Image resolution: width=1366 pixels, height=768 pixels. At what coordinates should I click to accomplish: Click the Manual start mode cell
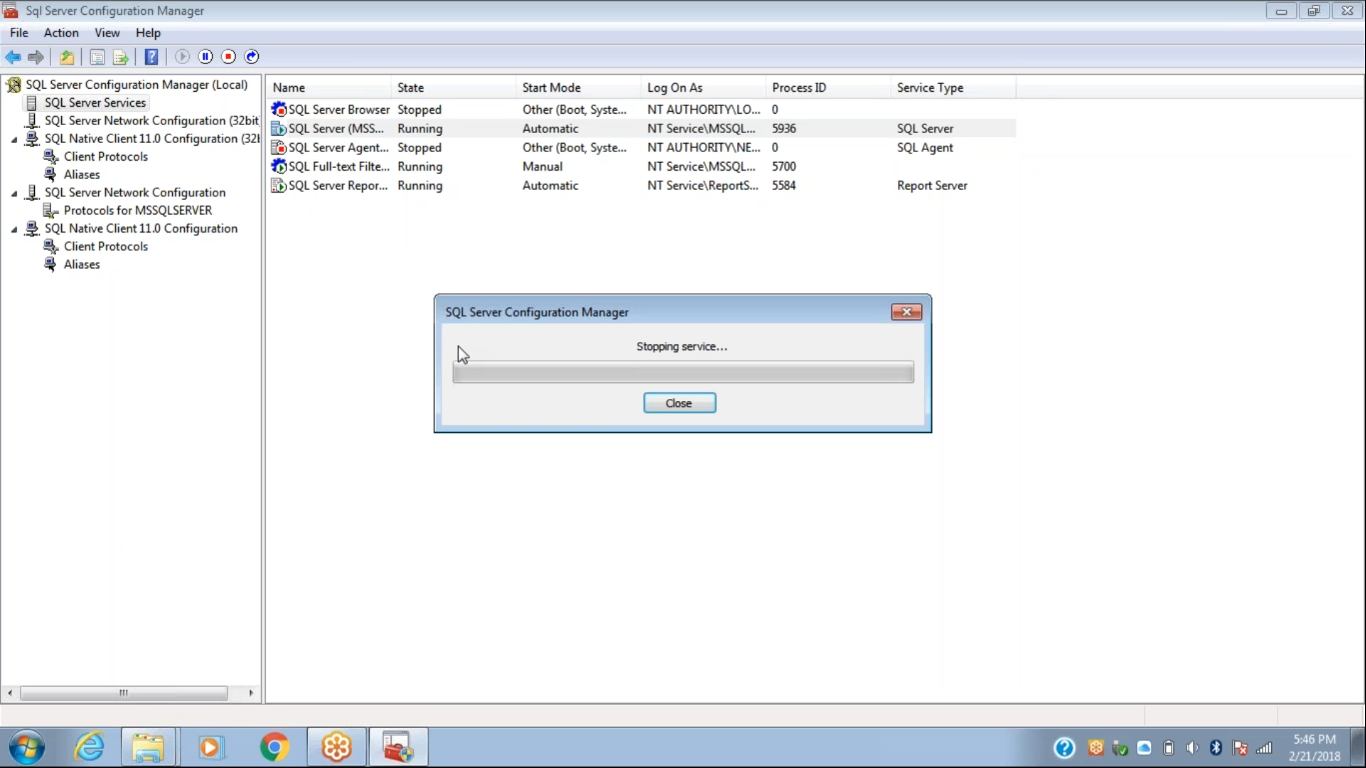pos(542,167)
